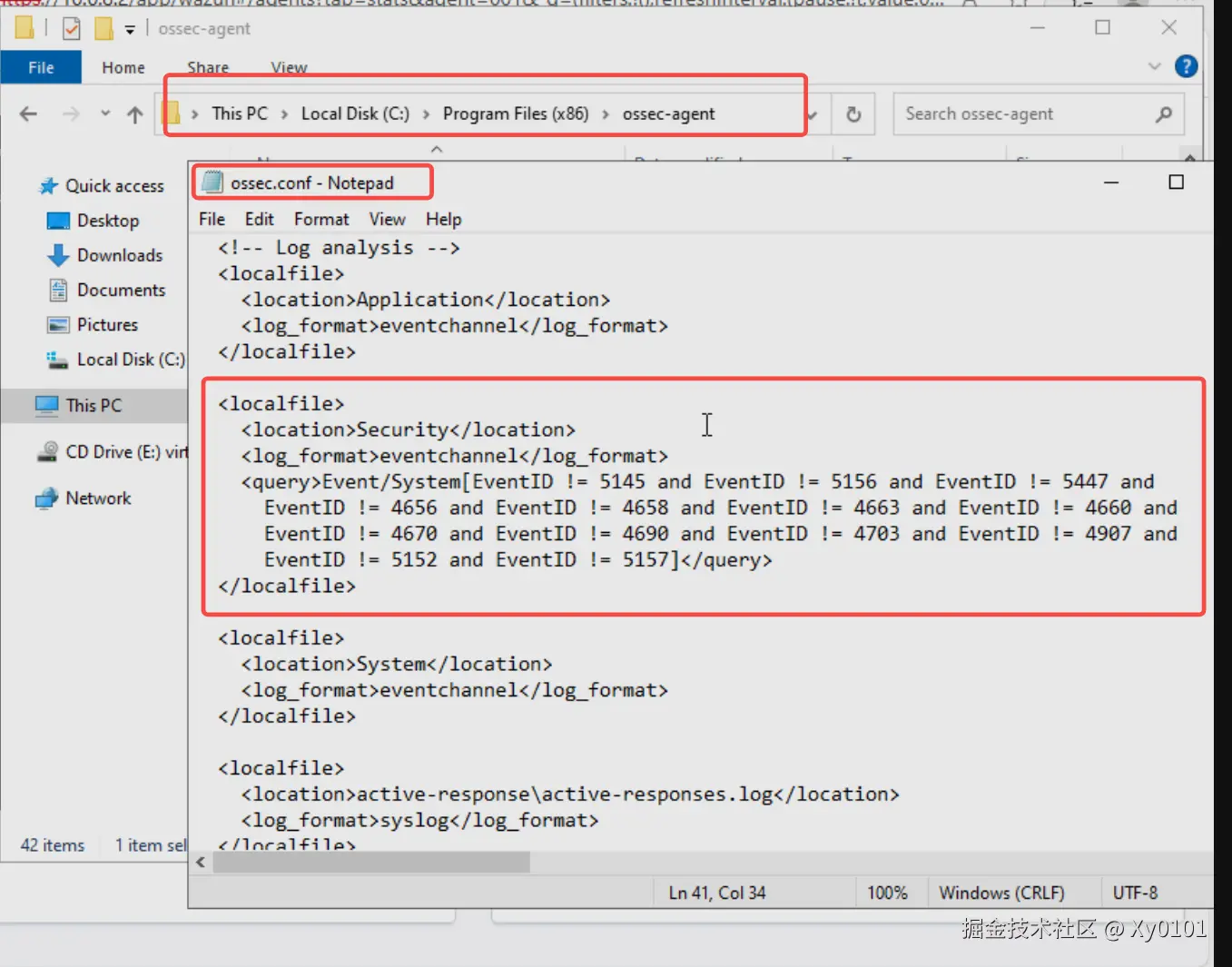Go up one folder level arrow
Screen dimensions: 1232x967
[x=135, y=114]
